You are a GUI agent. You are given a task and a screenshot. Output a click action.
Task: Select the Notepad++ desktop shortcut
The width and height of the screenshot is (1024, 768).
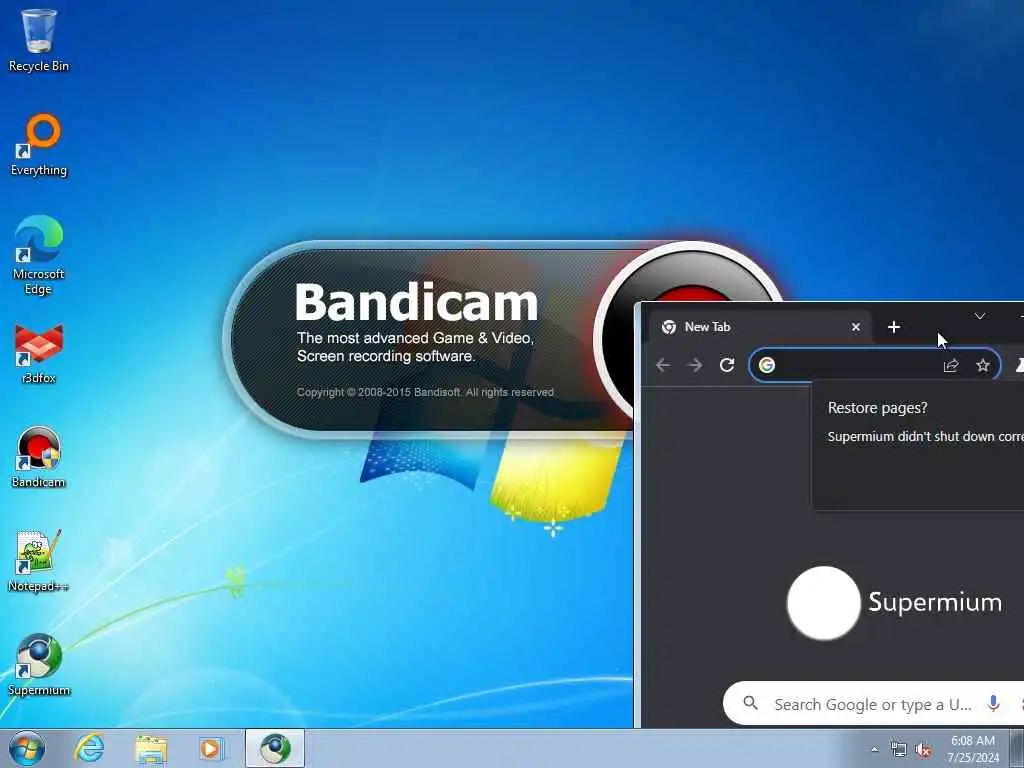(39, 561)
